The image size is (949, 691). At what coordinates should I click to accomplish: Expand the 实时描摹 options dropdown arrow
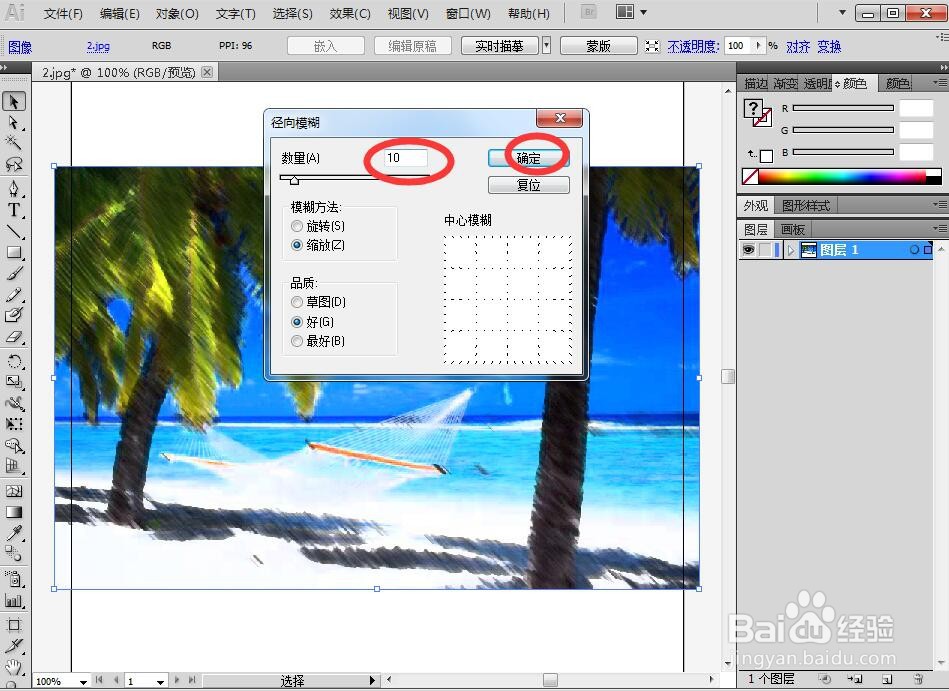coord(545,45)
